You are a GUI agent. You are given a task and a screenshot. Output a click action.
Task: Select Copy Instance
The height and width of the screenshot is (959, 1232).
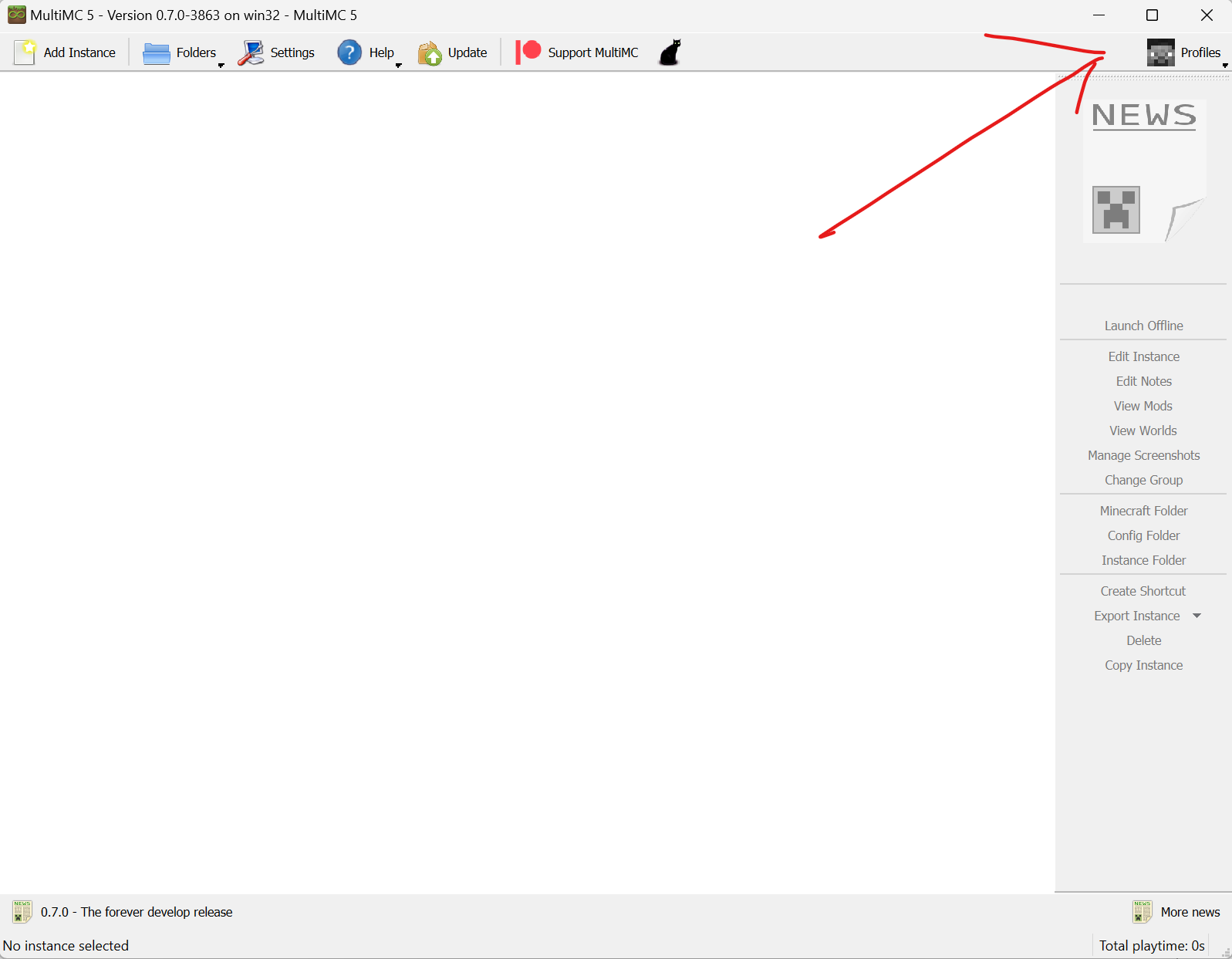[1143, 665]
